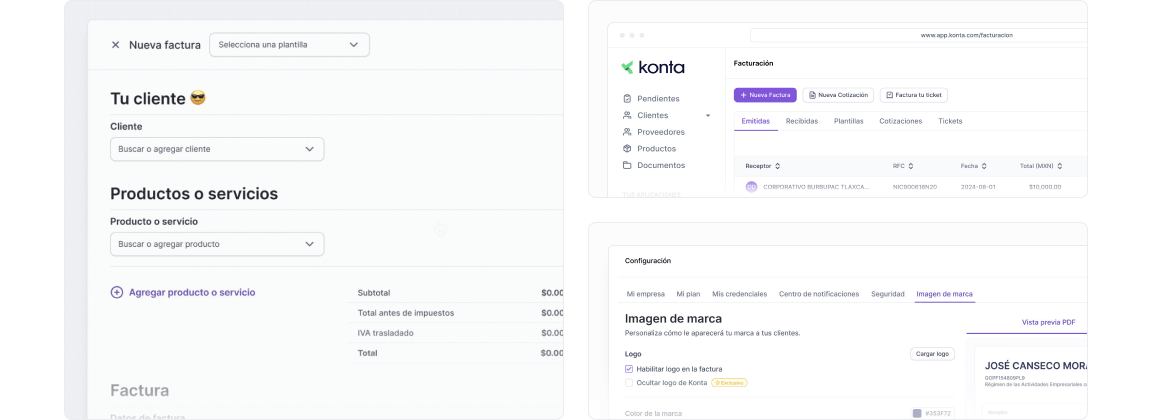Viewport: 1152px width, 420px height.
Task: Toggle Habilitar logo en la factura checkbox
Action: click(x=629, y=369)
